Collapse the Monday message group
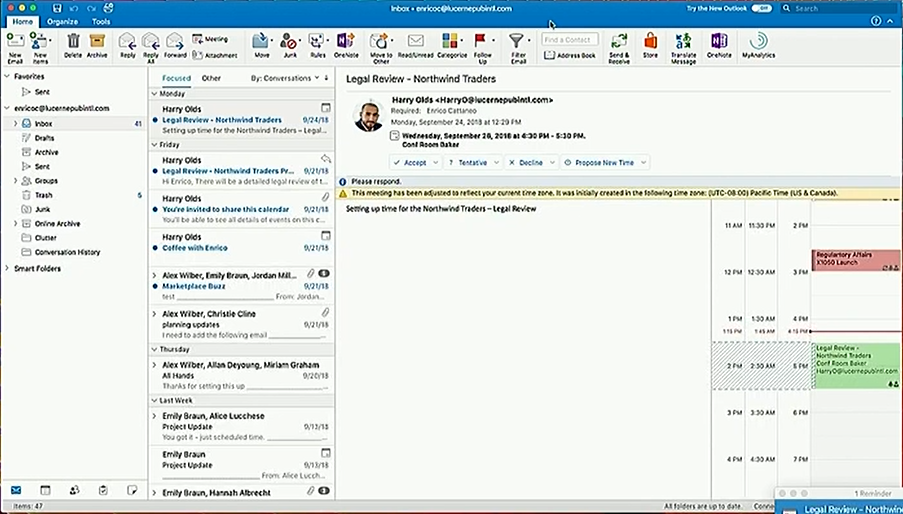The image size is (903, 514). pos(154,93)
